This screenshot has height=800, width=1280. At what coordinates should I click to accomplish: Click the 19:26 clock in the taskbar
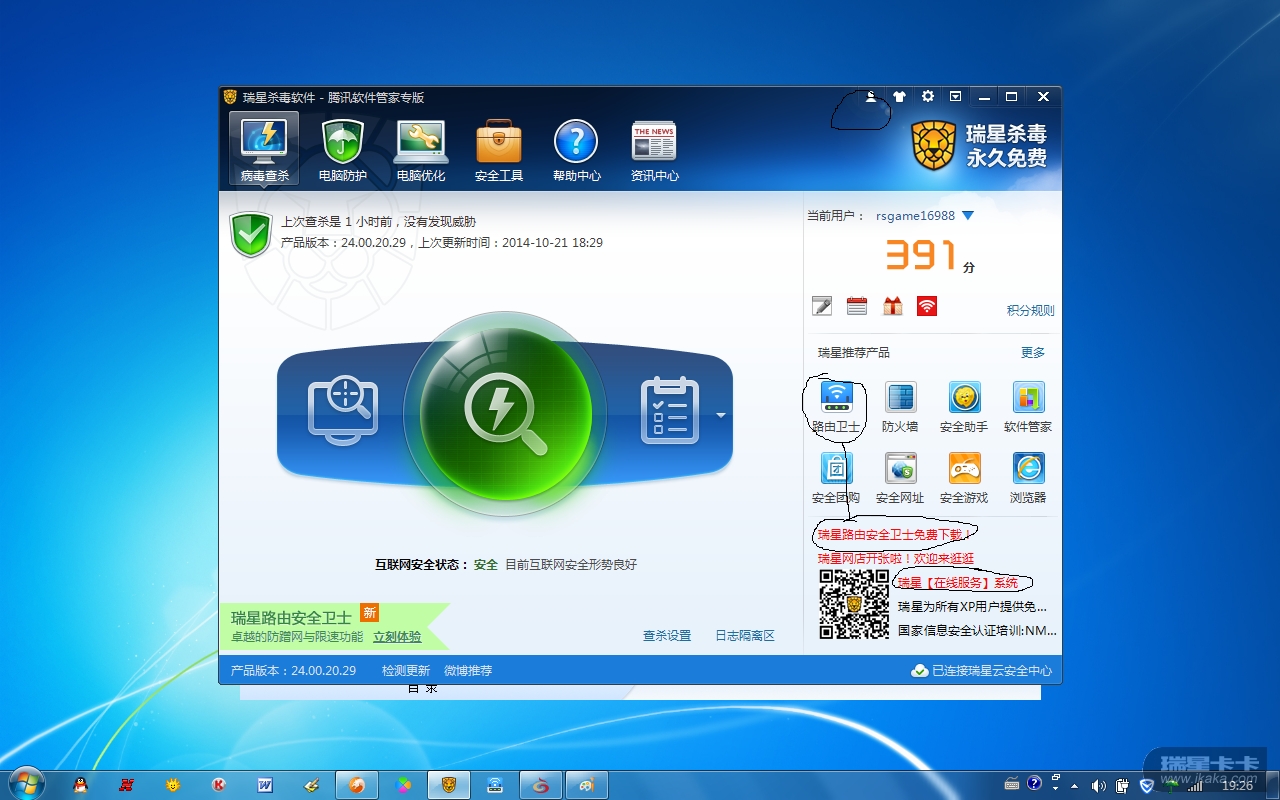1237,786
